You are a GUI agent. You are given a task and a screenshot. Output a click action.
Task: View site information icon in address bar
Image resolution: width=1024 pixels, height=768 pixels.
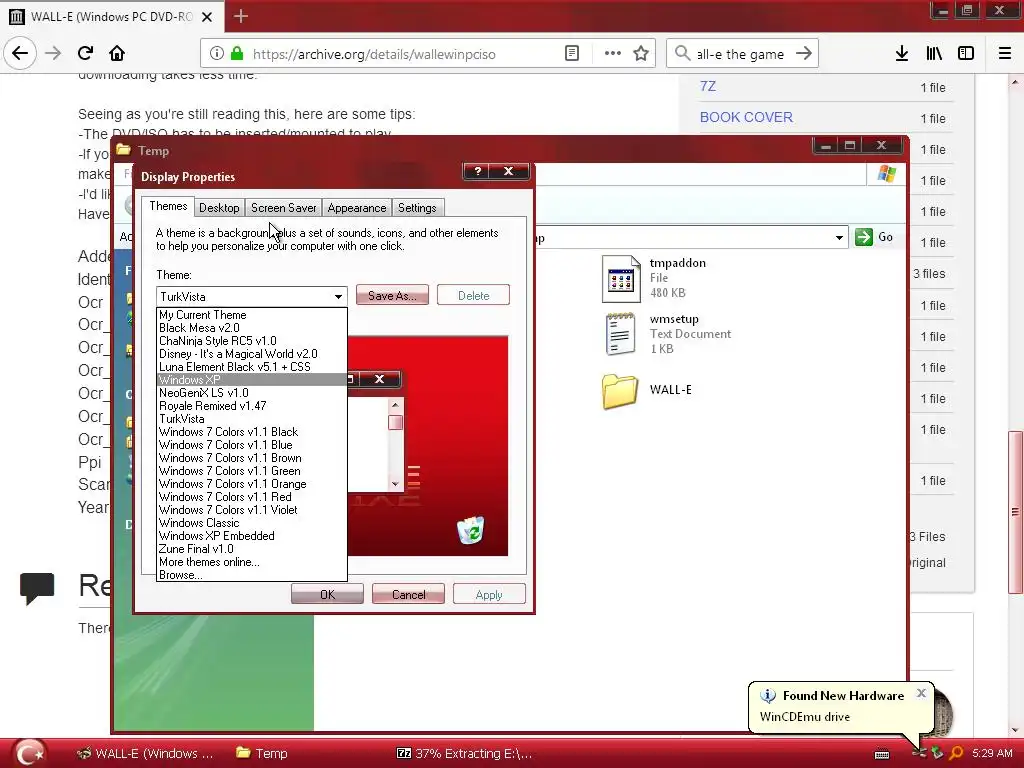(x=217, y=54)
